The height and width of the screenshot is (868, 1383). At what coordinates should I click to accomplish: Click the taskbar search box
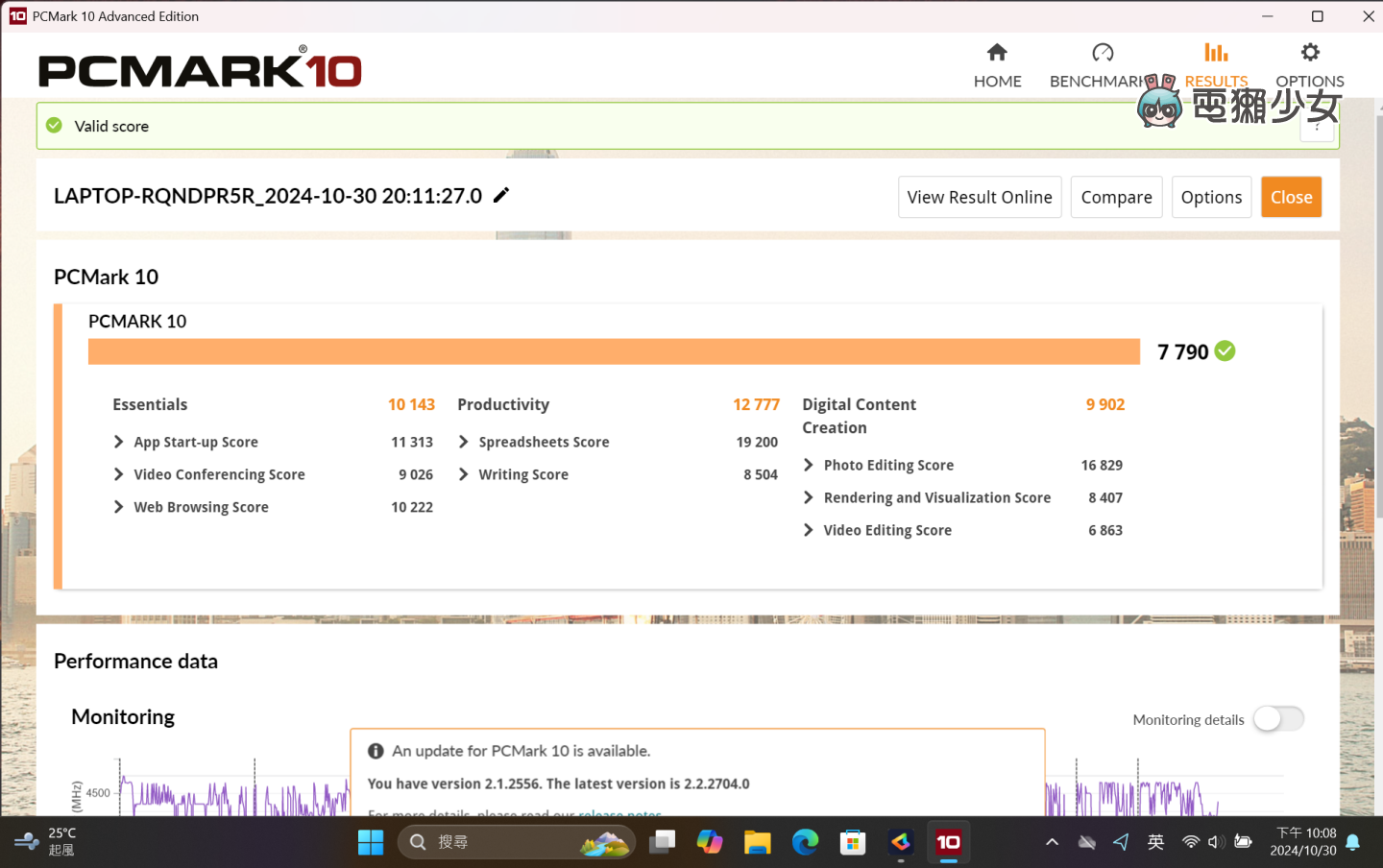coord(516,842)
